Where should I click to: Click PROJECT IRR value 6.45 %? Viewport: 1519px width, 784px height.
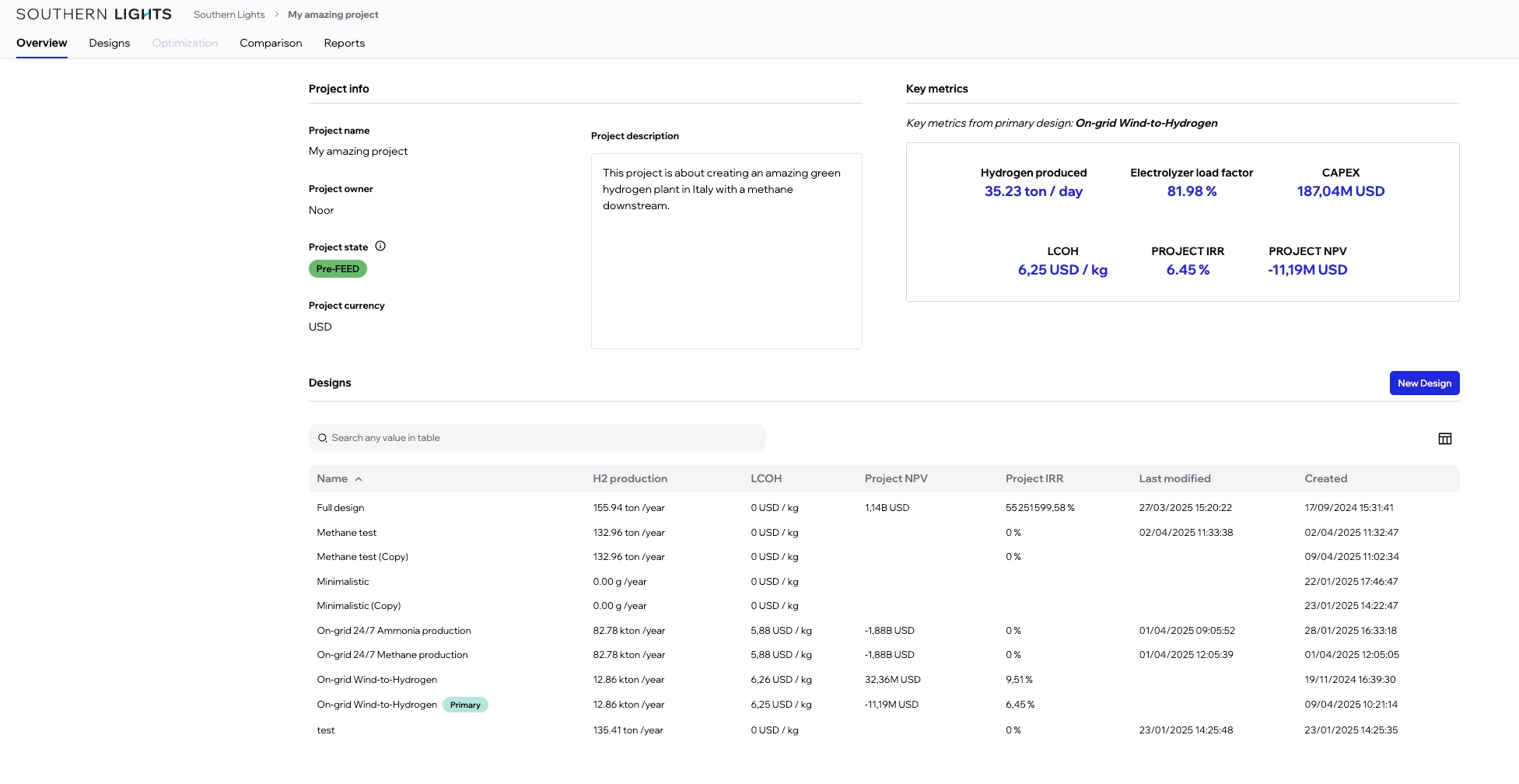pos(1188,270)
